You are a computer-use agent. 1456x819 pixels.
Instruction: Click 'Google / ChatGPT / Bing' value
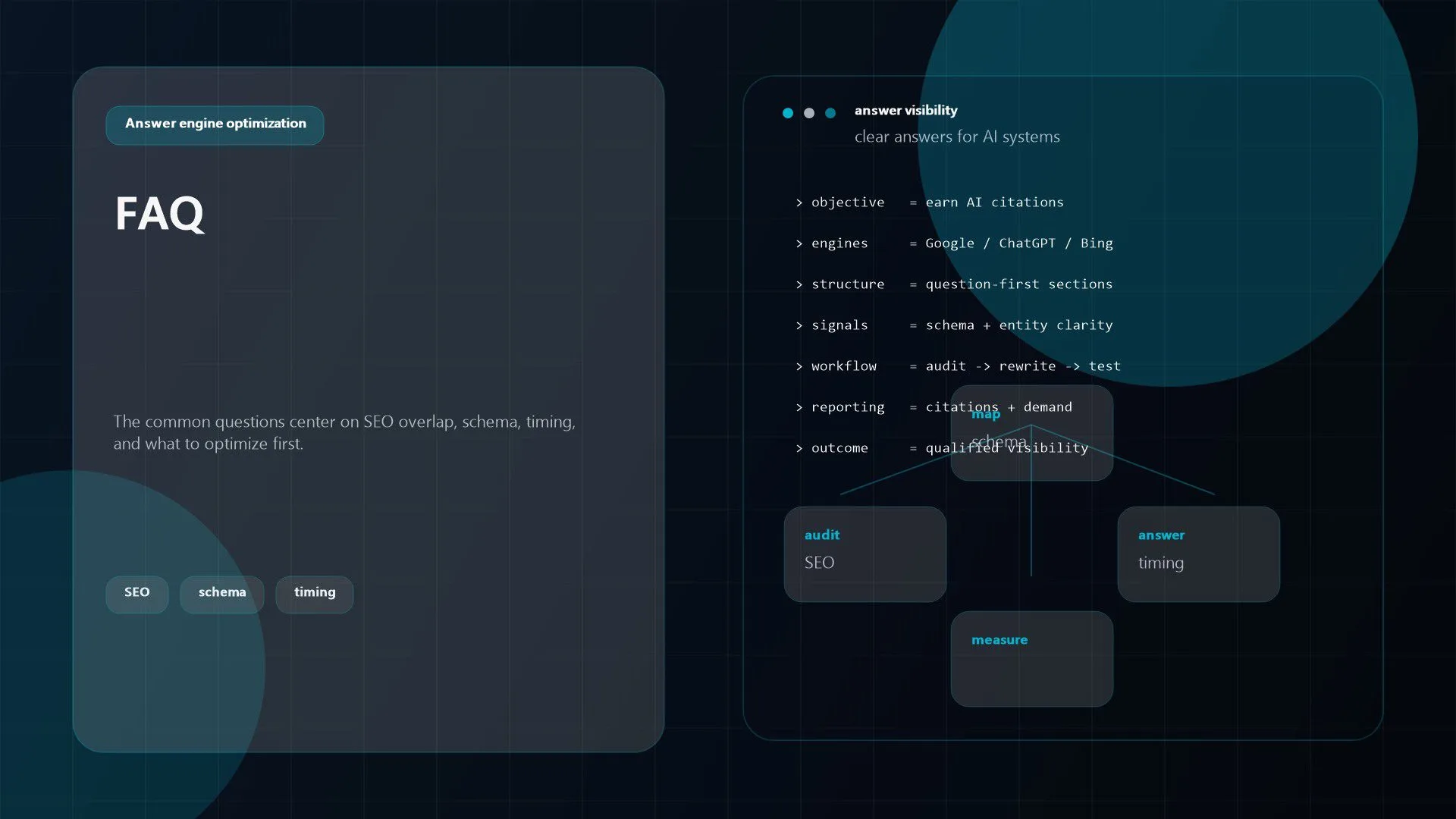click(x=1019, y=243)
